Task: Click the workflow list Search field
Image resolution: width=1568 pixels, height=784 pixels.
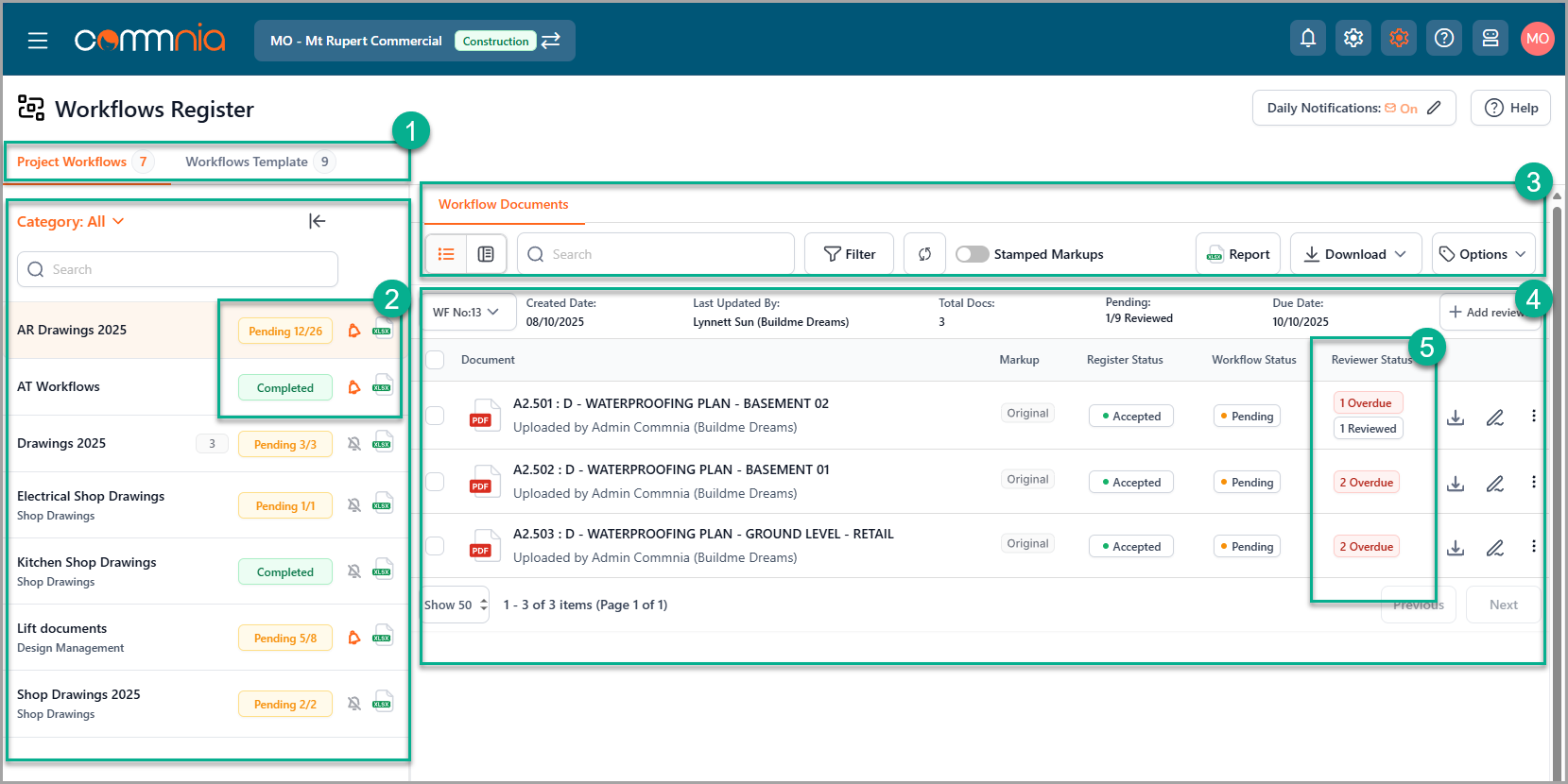Action: coord(178,269)
